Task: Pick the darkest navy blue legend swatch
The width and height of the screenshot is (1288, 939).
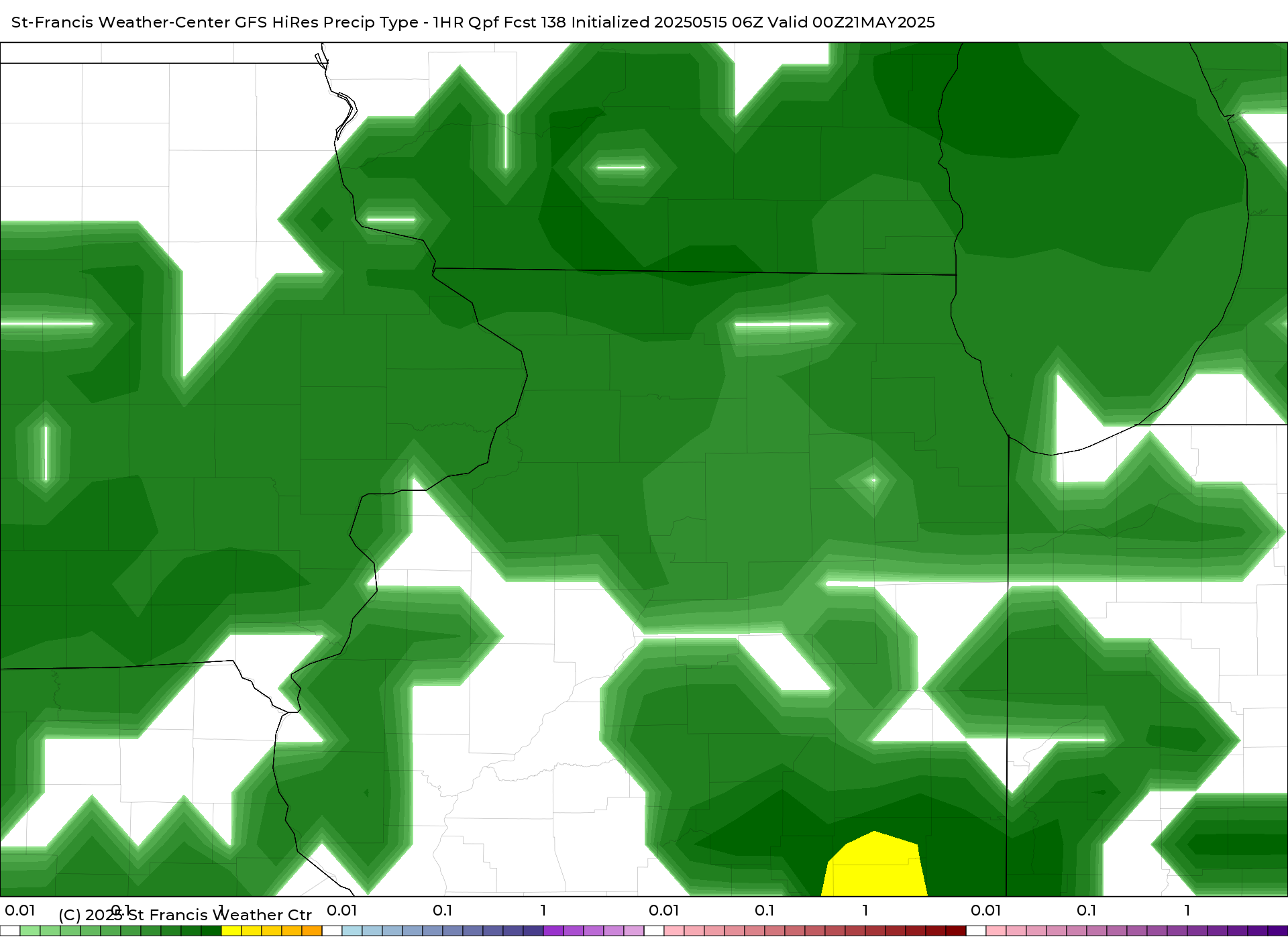Action: (533, 931)
